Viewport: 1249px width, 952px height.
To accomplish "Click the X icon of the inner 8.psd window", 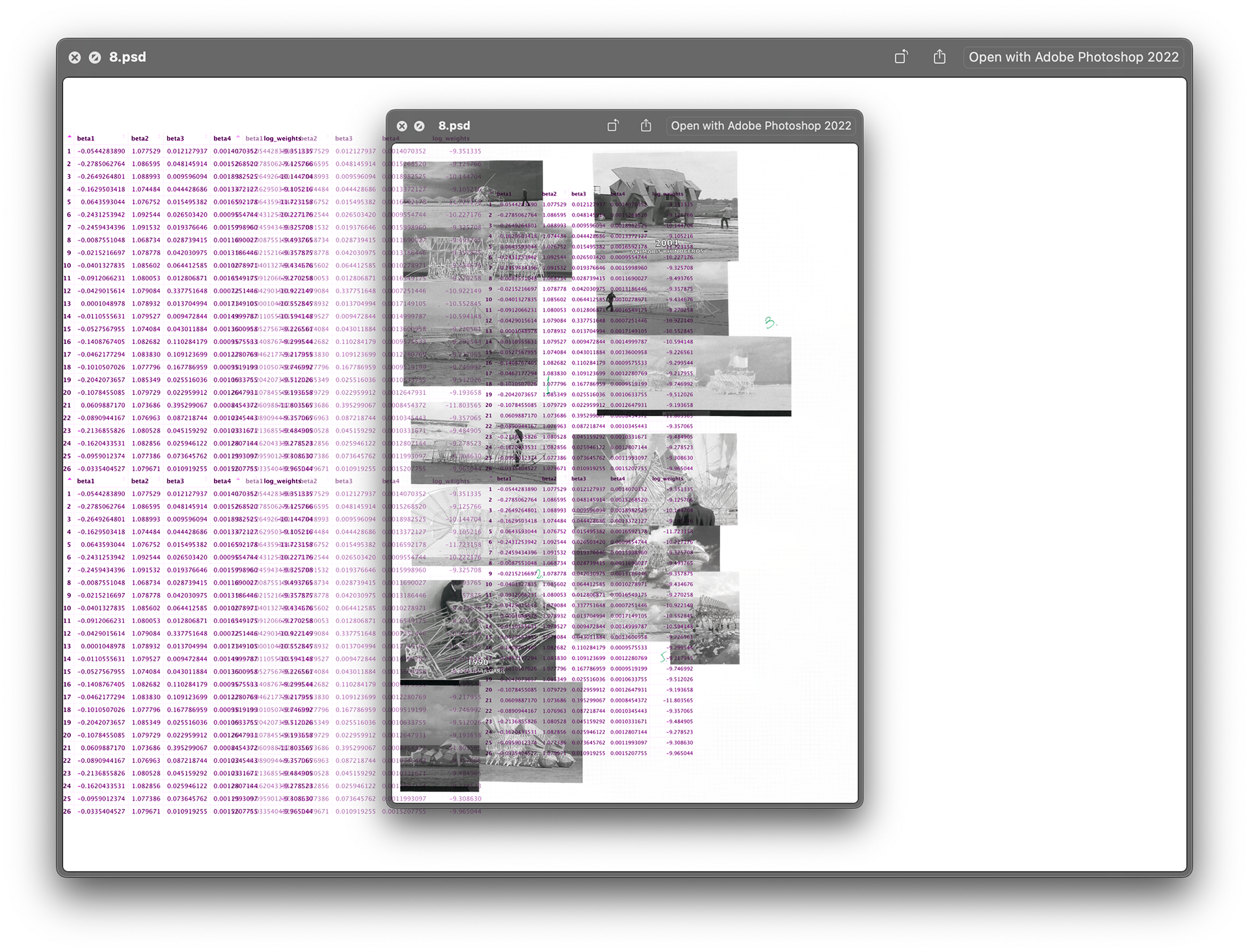I will click(x=402, y=126).
